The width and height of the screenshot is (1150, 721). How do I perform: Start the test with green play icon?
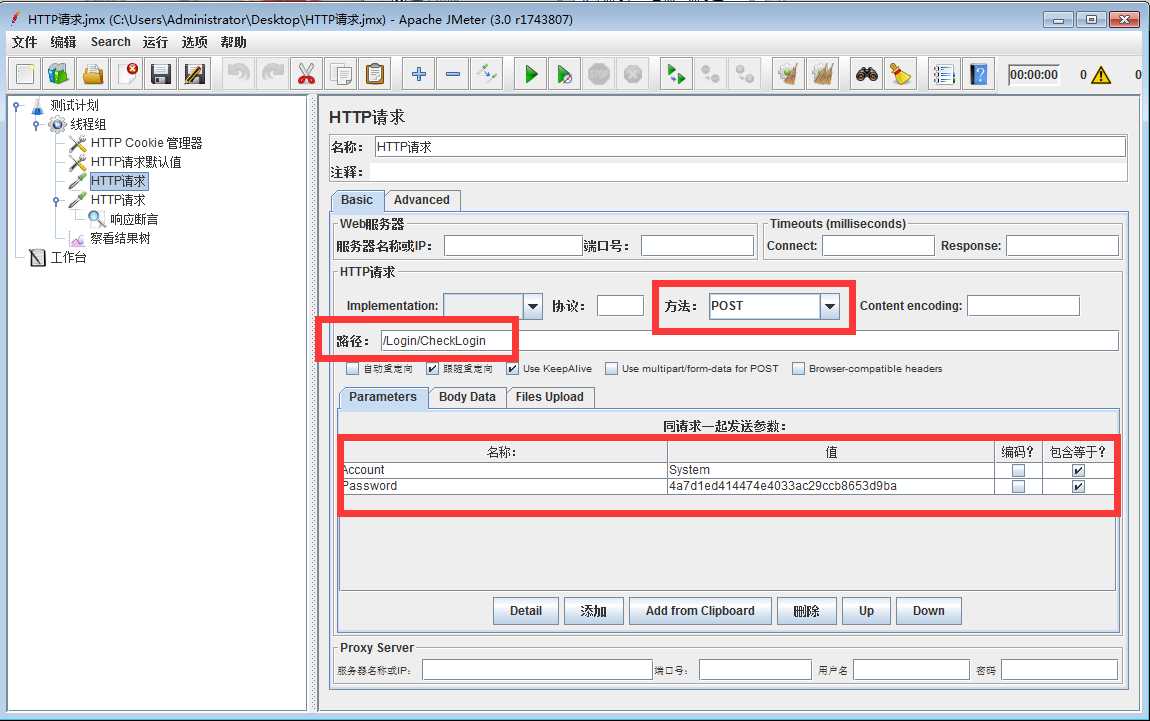[531, 74]
